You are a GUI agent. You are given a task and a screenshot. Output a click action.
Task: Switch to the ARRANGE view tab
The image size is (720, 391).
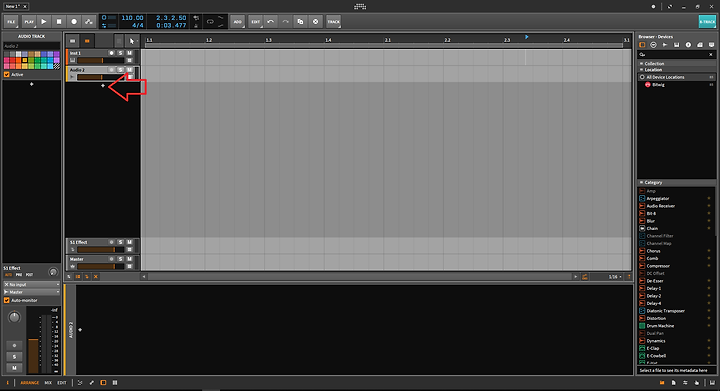30,383
